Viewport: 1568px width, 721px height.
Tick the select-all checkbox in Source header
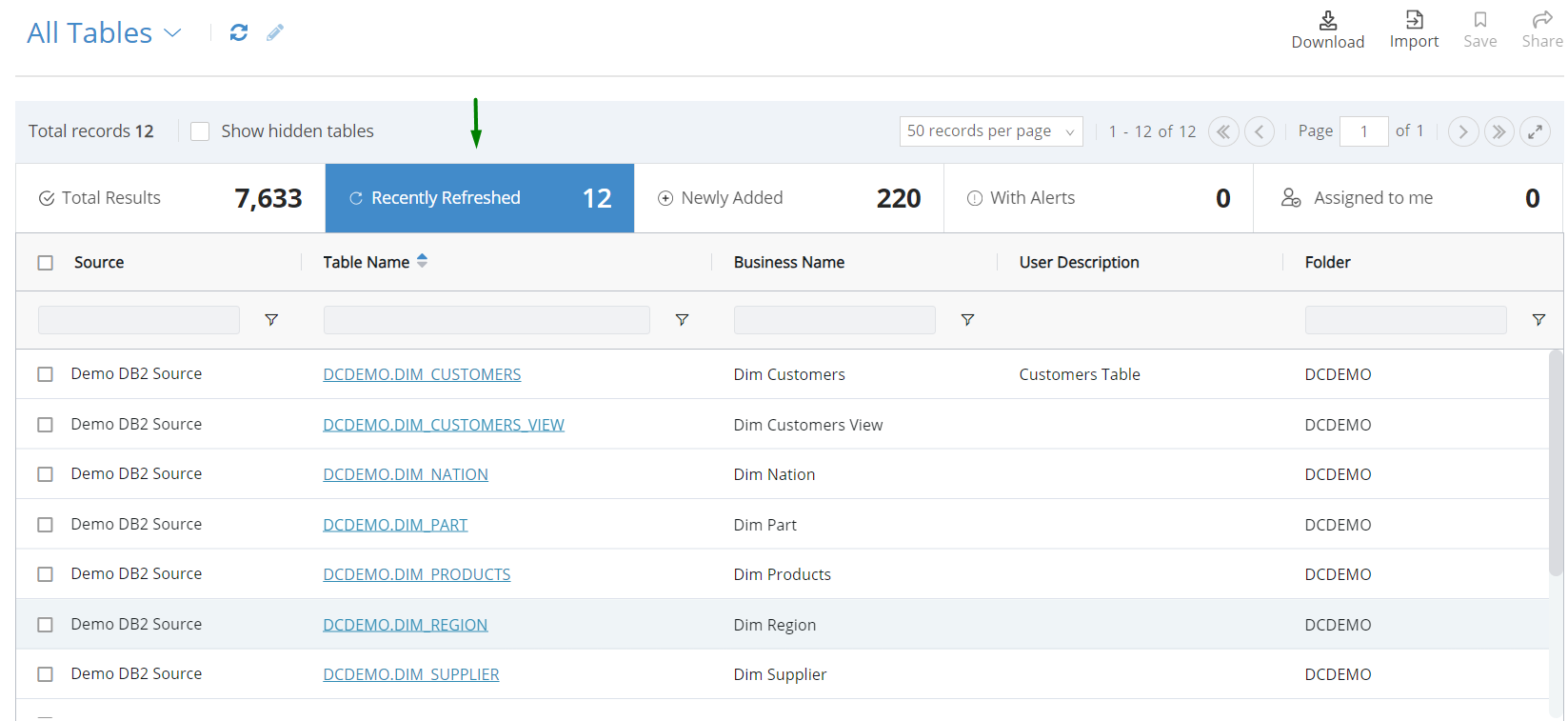click(46, 263)
